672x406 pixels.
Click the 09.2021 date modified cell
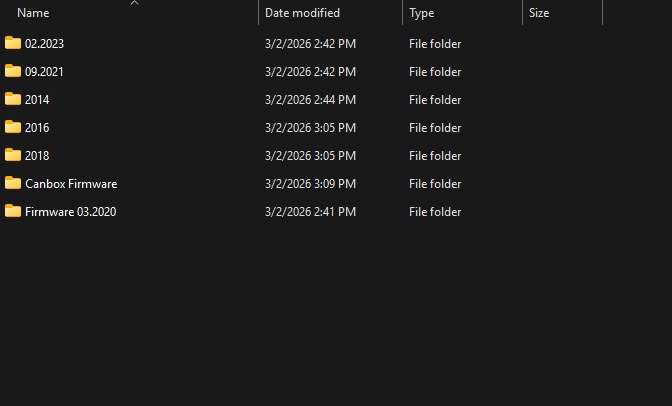point(310,72)
